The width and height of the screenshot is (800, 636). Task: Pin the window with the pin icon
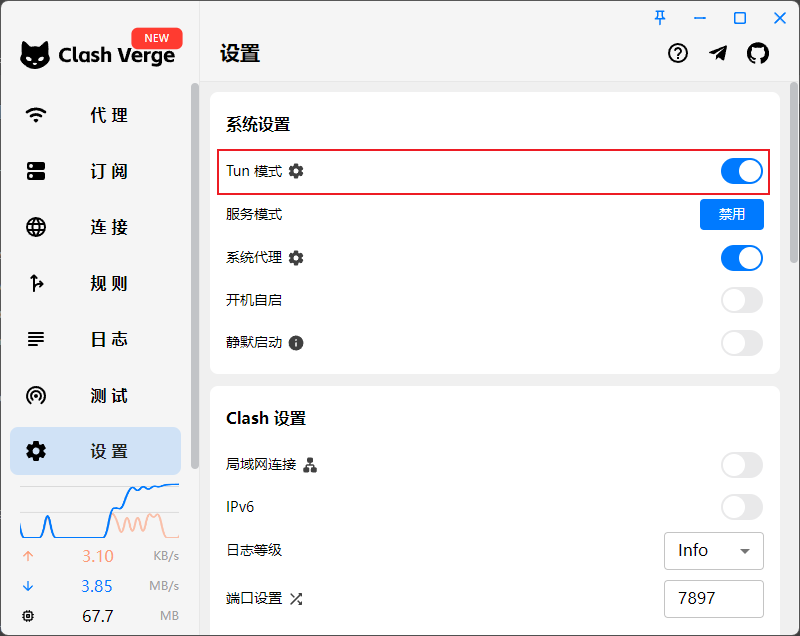click(660, 18)
